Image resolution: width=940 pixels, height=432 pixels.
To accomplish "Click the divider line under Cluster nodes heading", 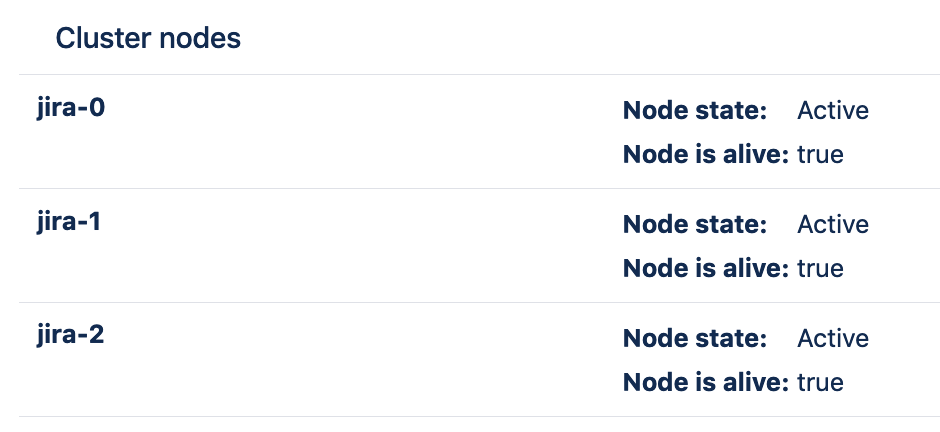I will click(x=470, y=74).
